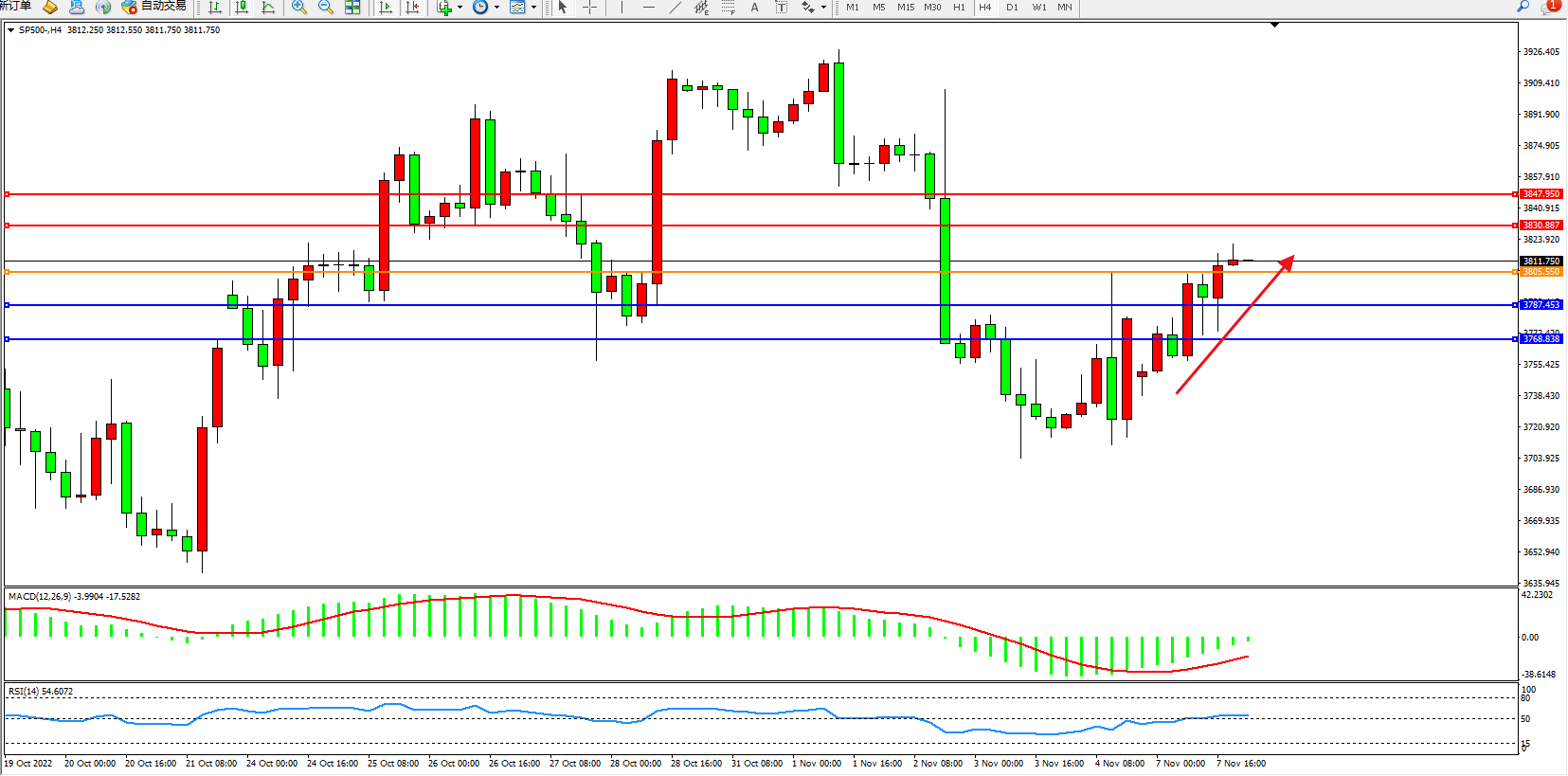
Task: Open the indicators list dropdown arrow
Action: (460, 8)
